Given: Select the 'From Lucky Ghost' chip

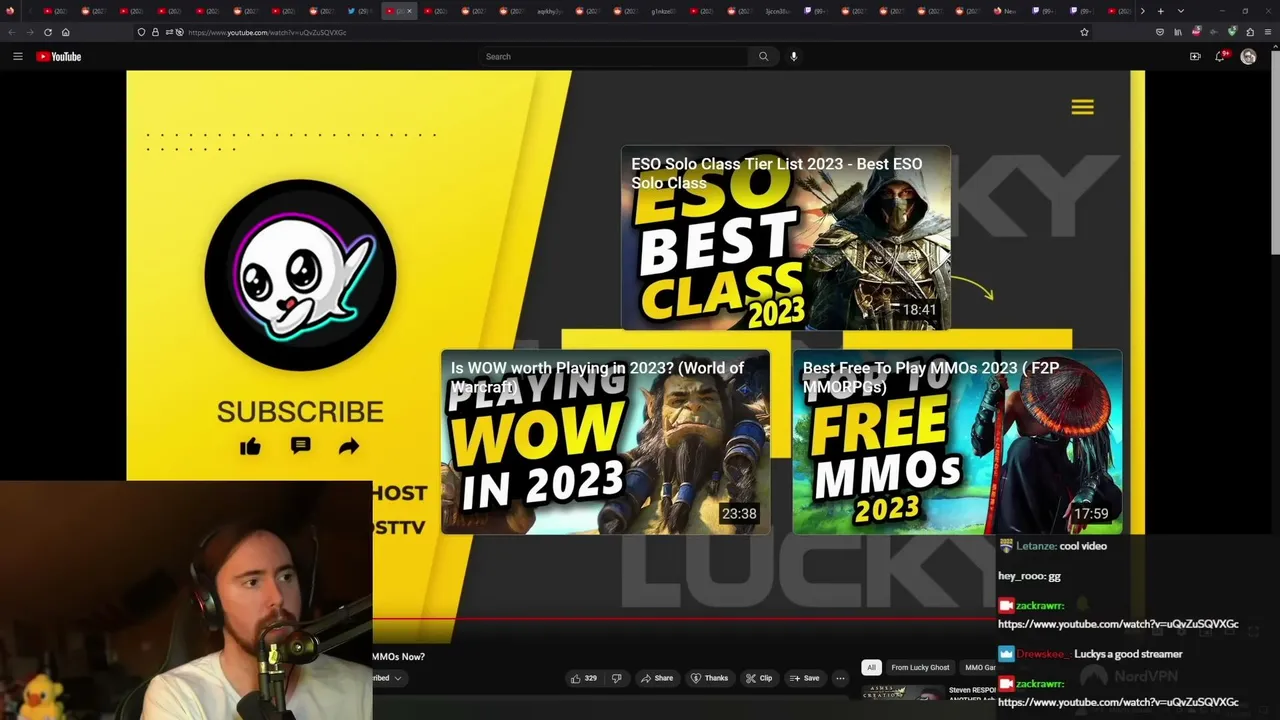Looking at the screenshot, I should click(x=920, y=667).
